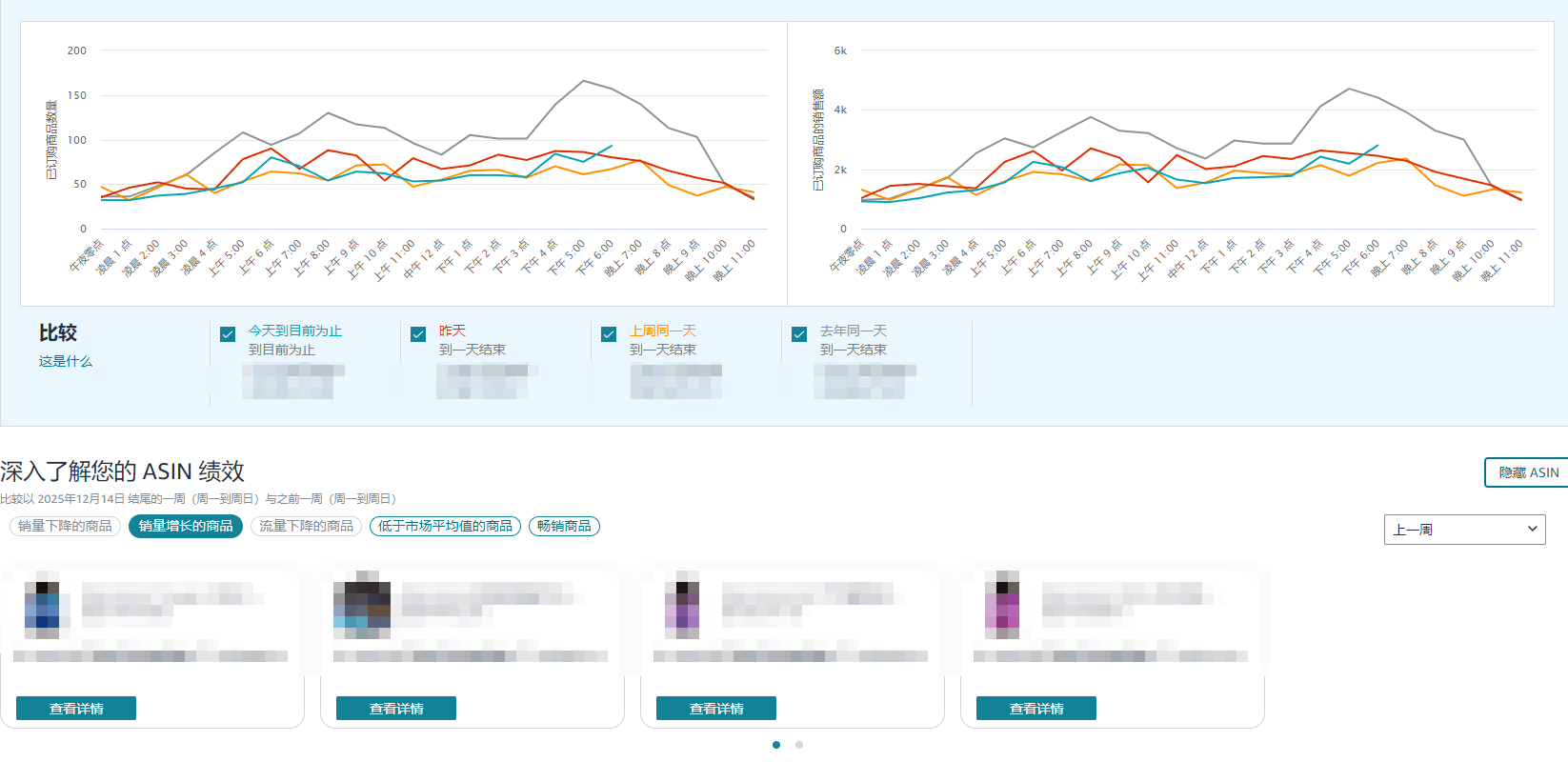
Task: Uncheck the 今天到目前为止 comparison checkbox
Action: [x=228, y=334]
